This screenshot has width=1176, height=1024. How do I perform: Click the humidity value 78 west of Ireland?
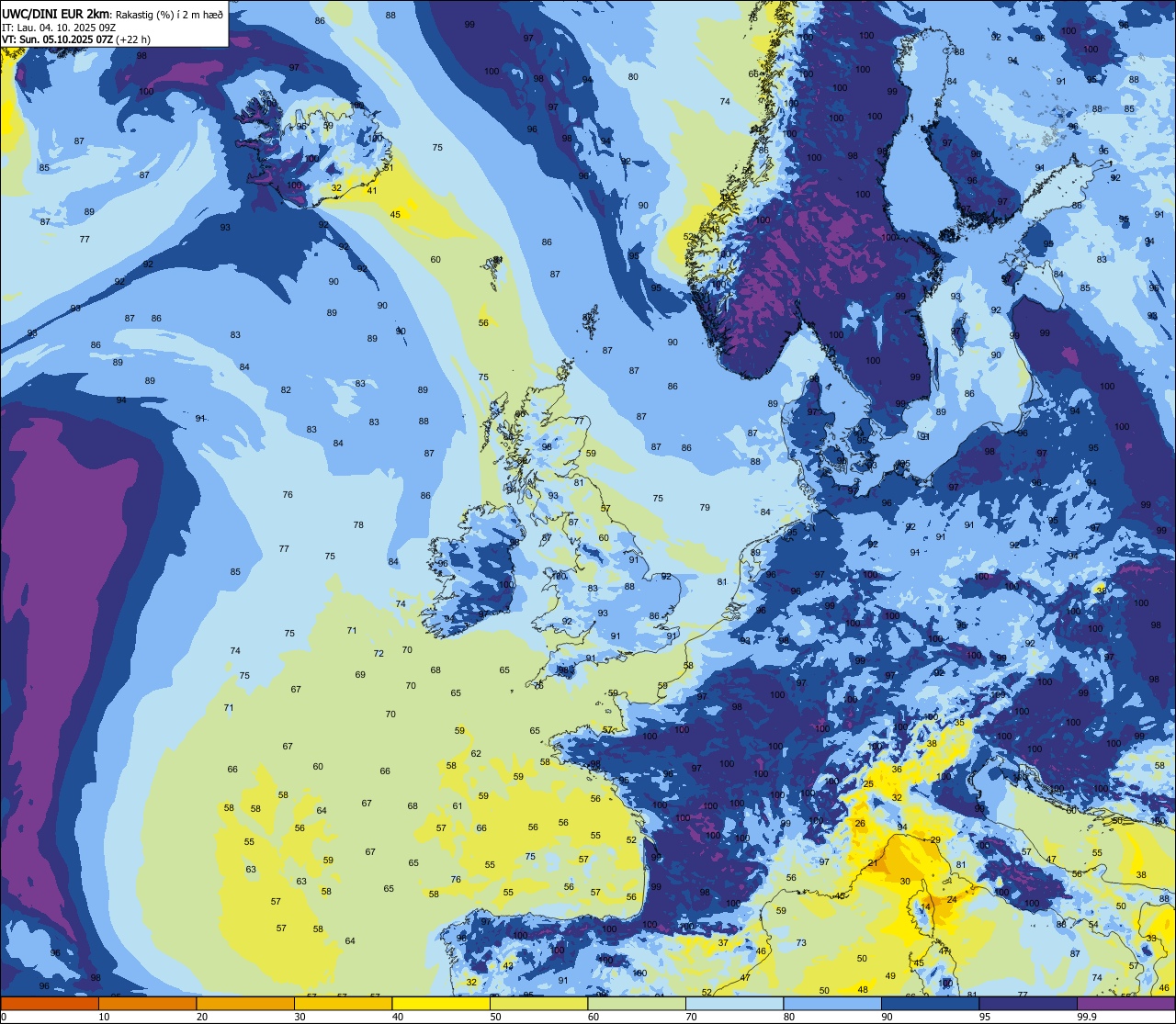(358, 525)
